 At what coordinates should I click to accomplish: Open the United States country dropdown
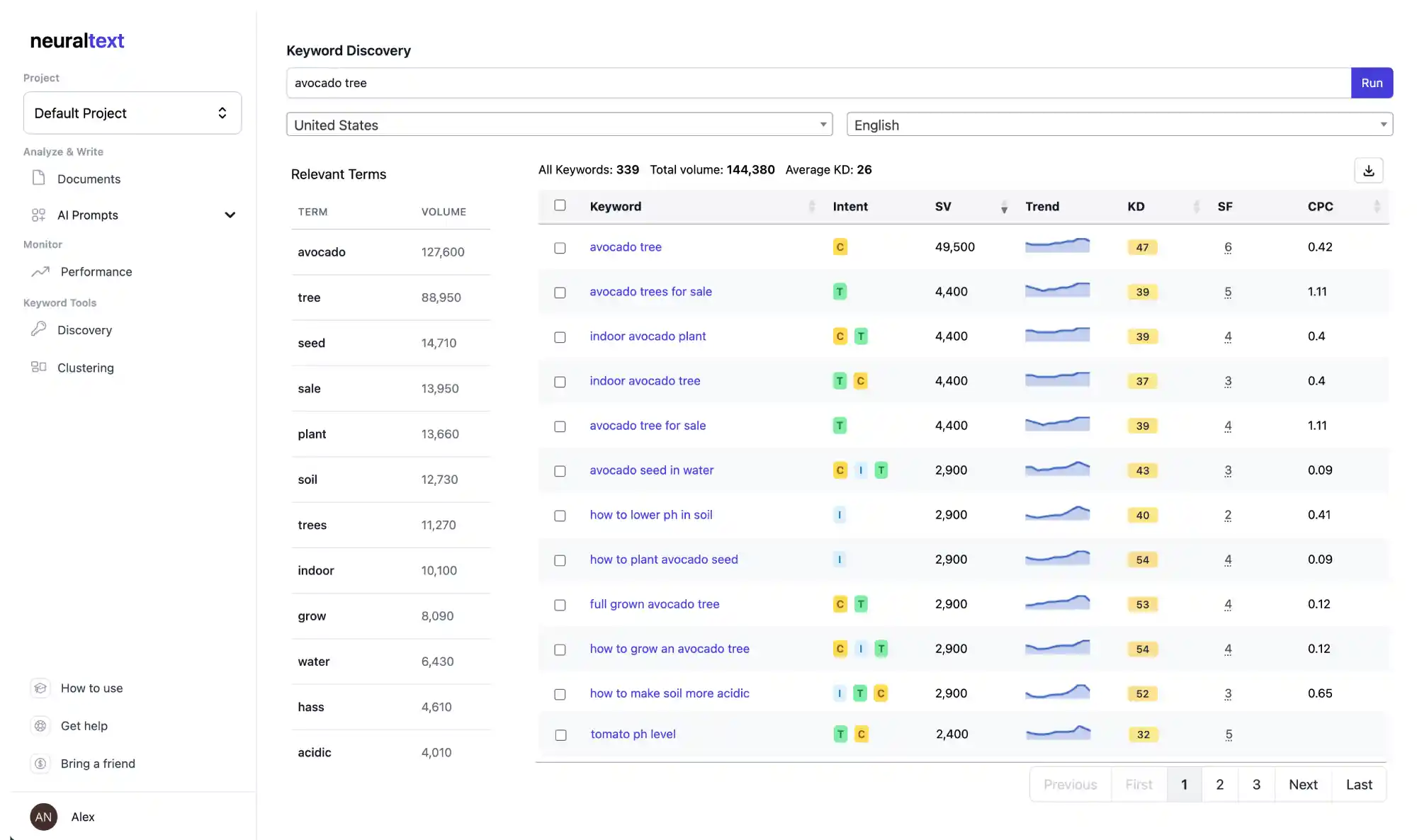point(559,125)
